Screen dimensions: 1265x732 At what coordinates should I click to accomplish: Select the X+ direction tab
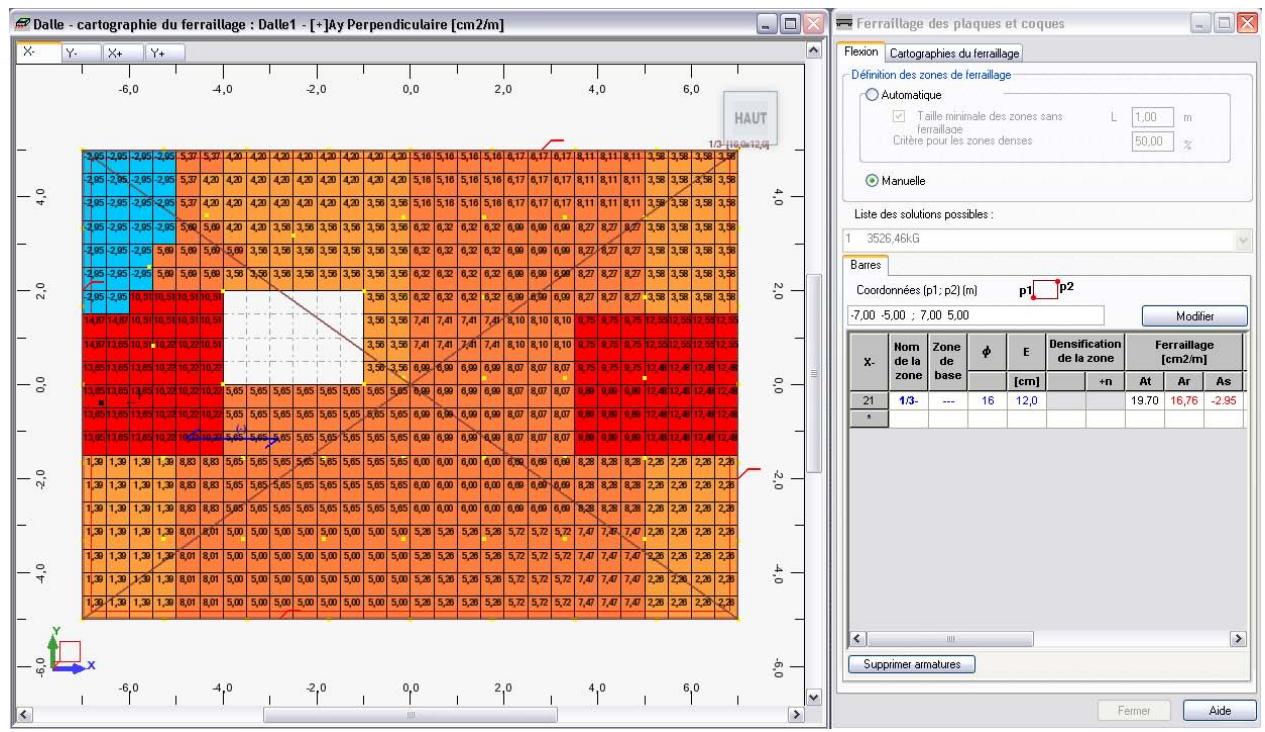click(121, 51)
